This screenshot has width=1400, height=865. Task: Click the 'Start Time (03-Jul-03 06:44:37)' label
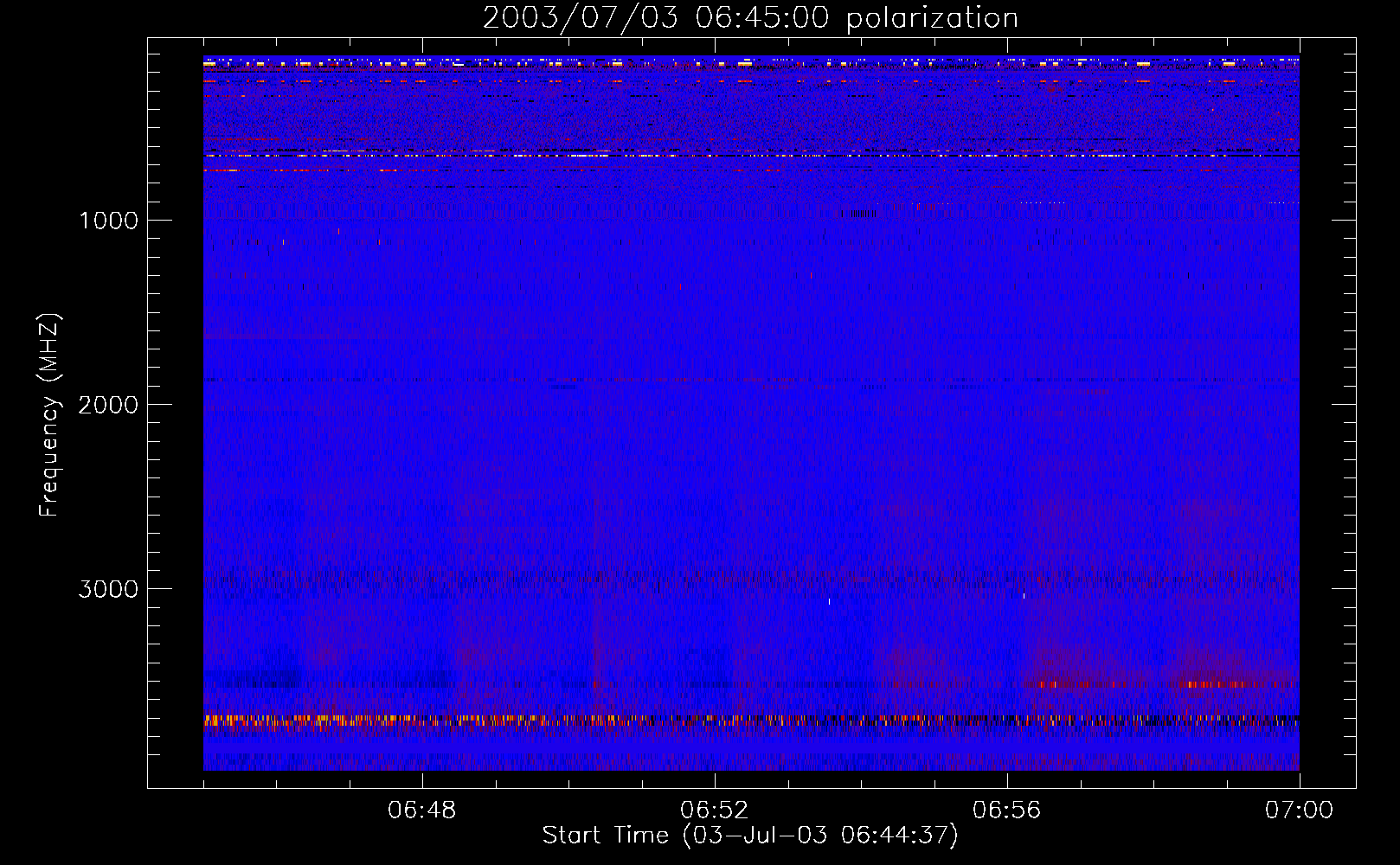pyautogui.click(x=750, y=836)
